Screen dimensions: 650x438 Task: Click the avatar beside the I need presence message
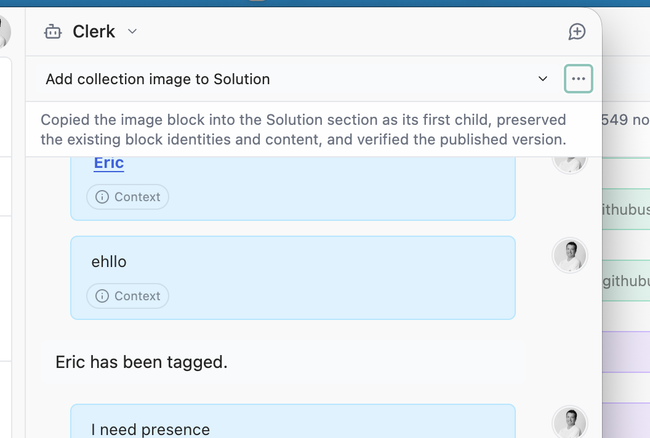[x=570, y=422]
